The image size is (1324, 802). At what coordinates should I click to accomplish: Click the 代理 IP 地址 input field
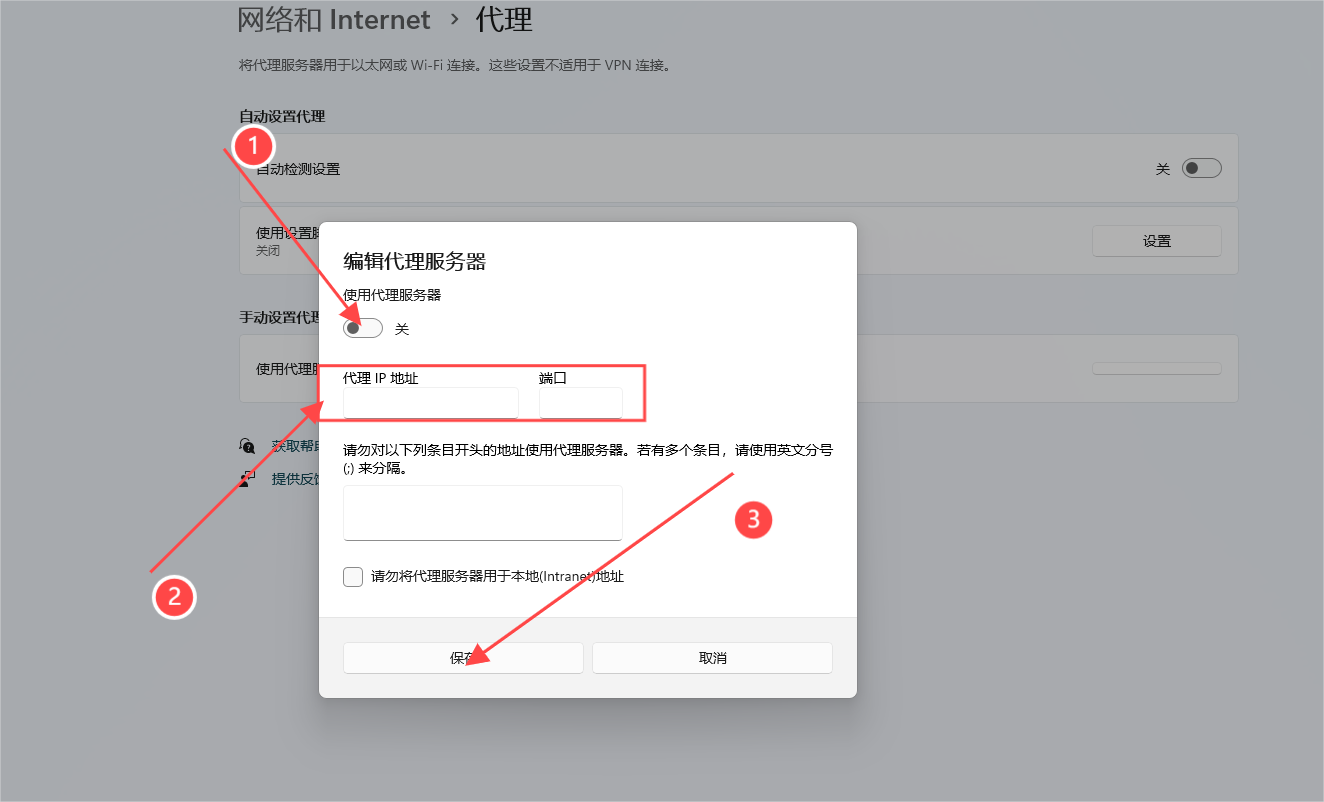(x=430, y=402)
